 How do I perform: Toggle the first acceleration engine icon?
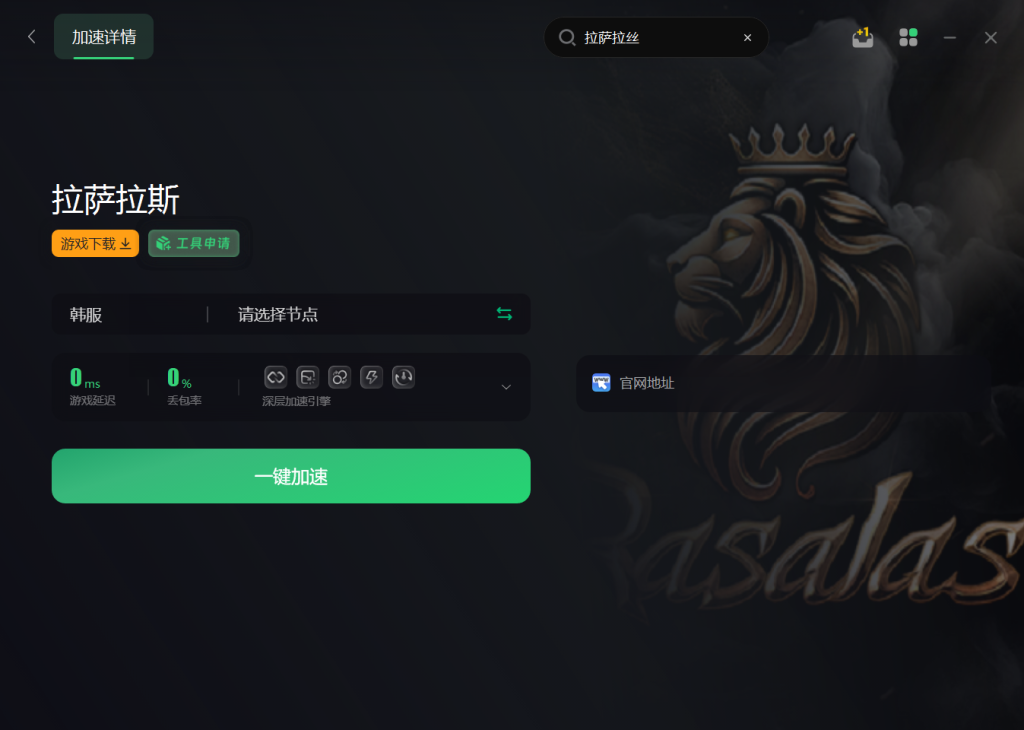coord(276,377)
